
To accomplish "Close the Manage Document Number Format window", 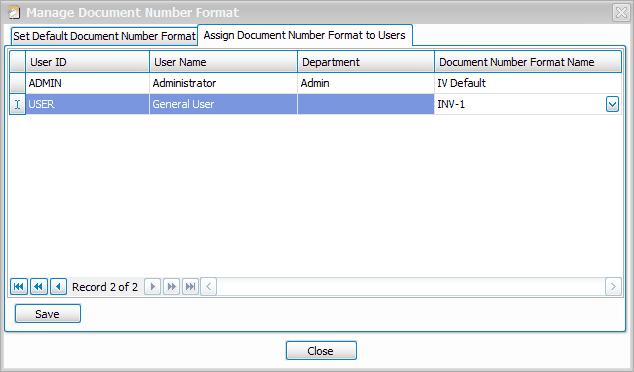I will click(621, 13).
